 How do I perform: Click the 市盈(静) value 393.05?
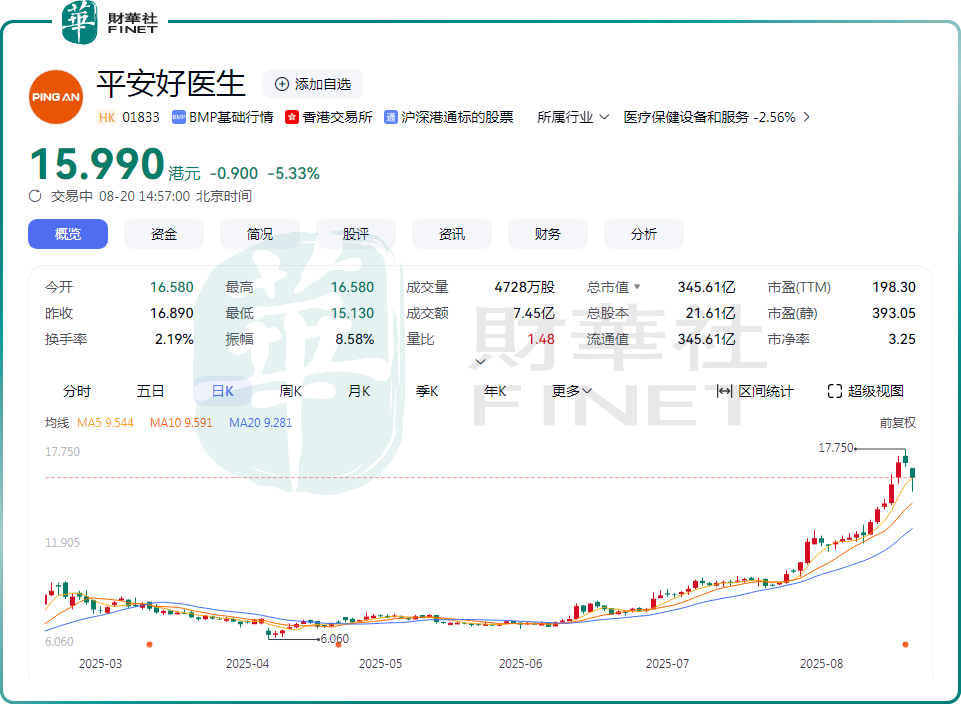pos(894,313)
